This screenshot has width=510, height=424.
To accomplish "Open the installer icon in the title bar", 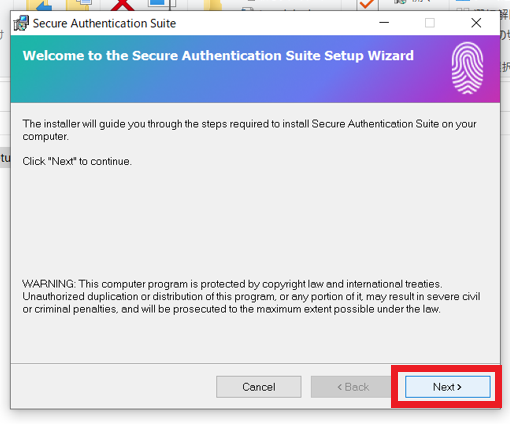I will [21, 23].
